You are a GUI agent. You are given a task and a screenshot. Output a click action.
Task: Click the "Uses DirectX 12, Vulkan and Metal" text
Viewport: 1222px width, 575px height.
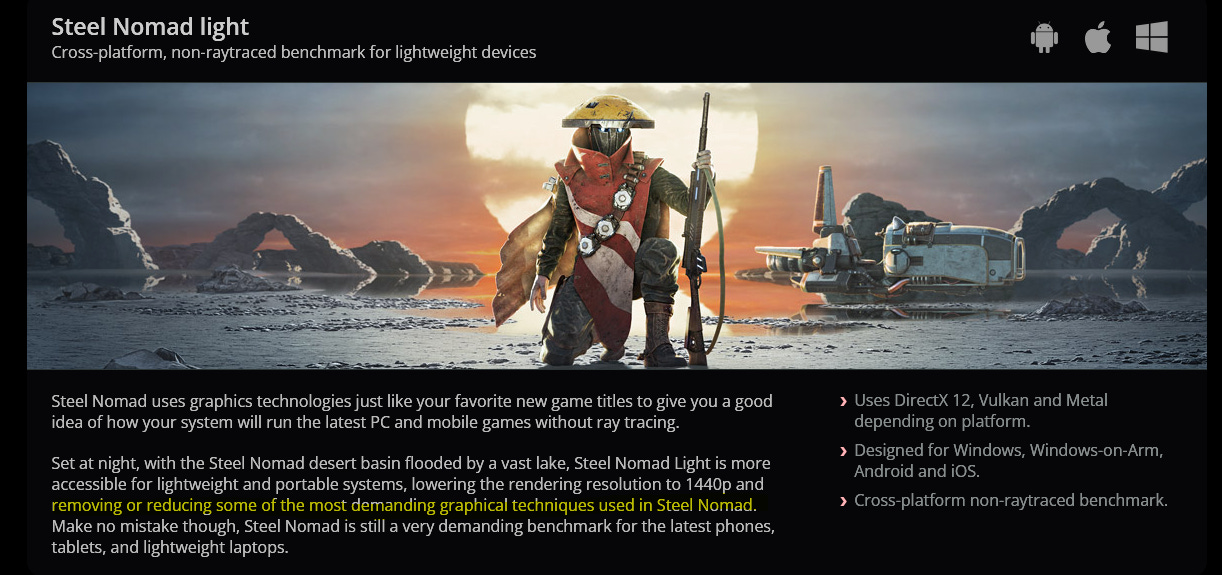[x=981, y=411]
